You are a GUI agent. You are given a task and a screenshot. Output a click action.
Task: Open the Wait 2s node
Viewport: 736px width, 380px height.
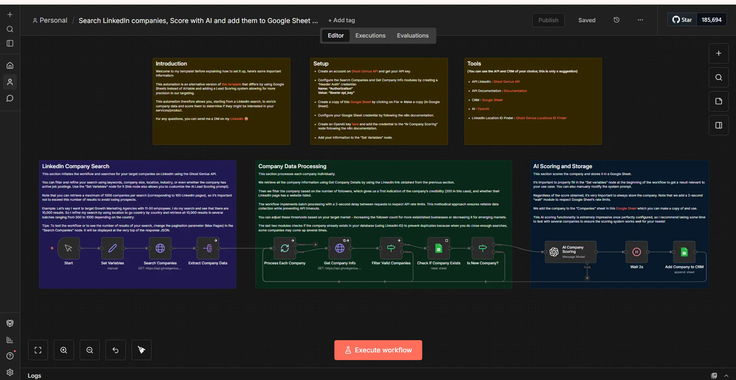[636, 252]
